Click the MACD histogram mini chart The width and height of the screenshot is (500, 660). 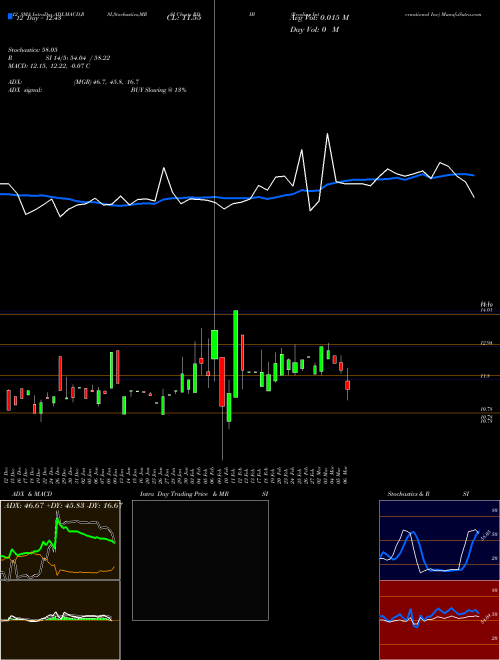pyautogui.click(x=60, y=620)
